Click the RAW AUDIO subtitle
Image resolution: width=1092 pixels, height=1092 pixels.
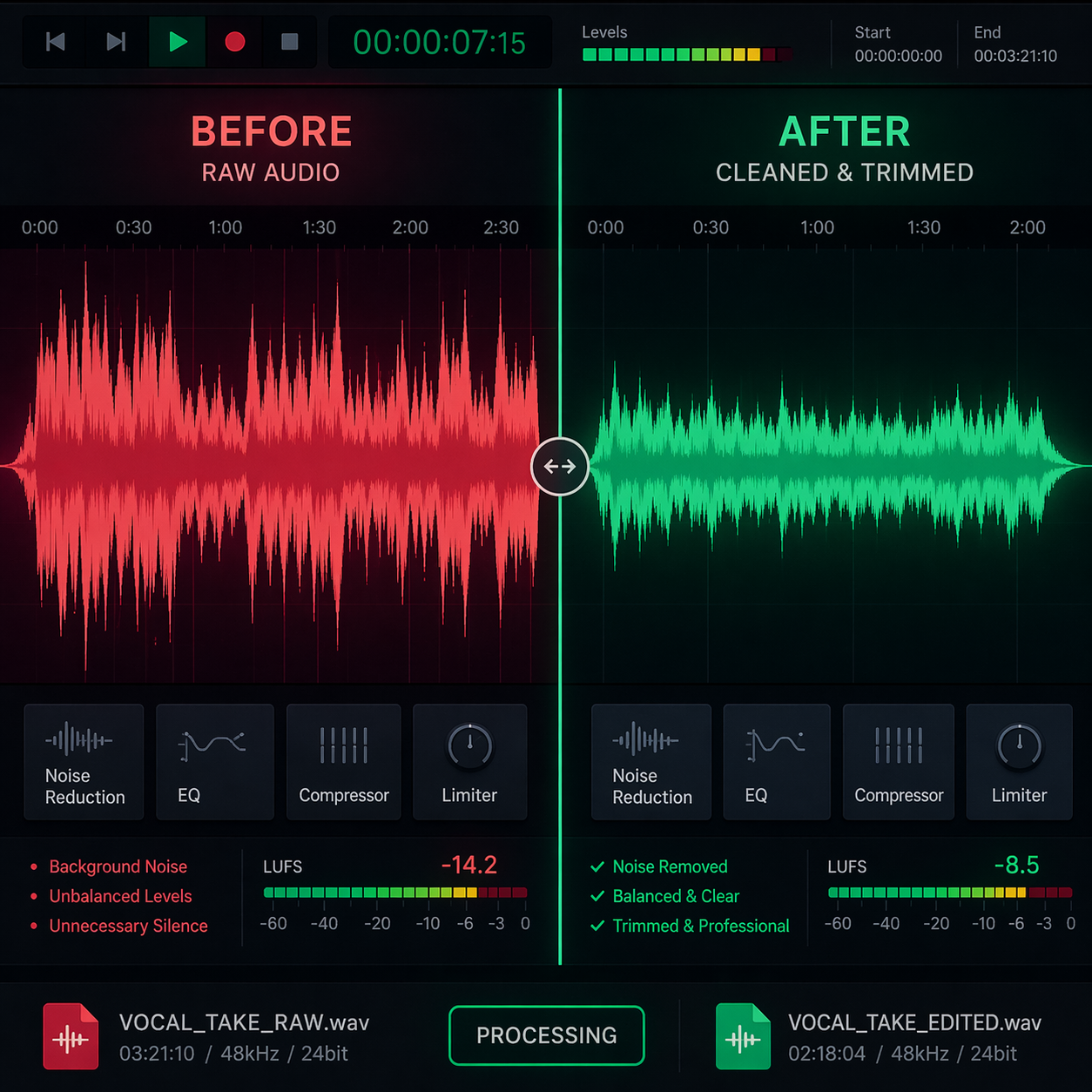(x=271, y=172)
